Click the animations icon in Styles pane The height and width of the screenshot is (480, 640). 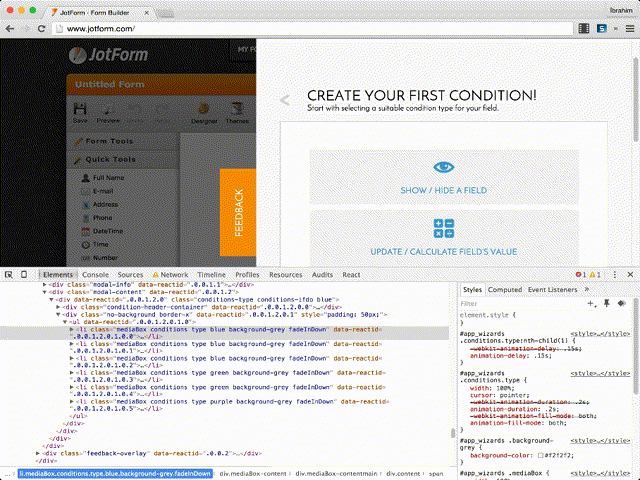[x=622, y=303]
